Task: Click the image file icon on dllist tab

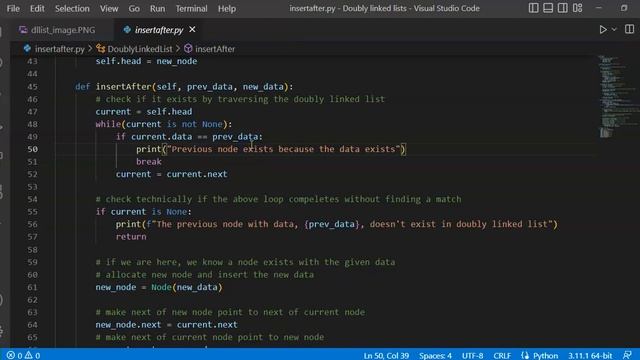Action: pyautogui.click(x=23, y=30)
